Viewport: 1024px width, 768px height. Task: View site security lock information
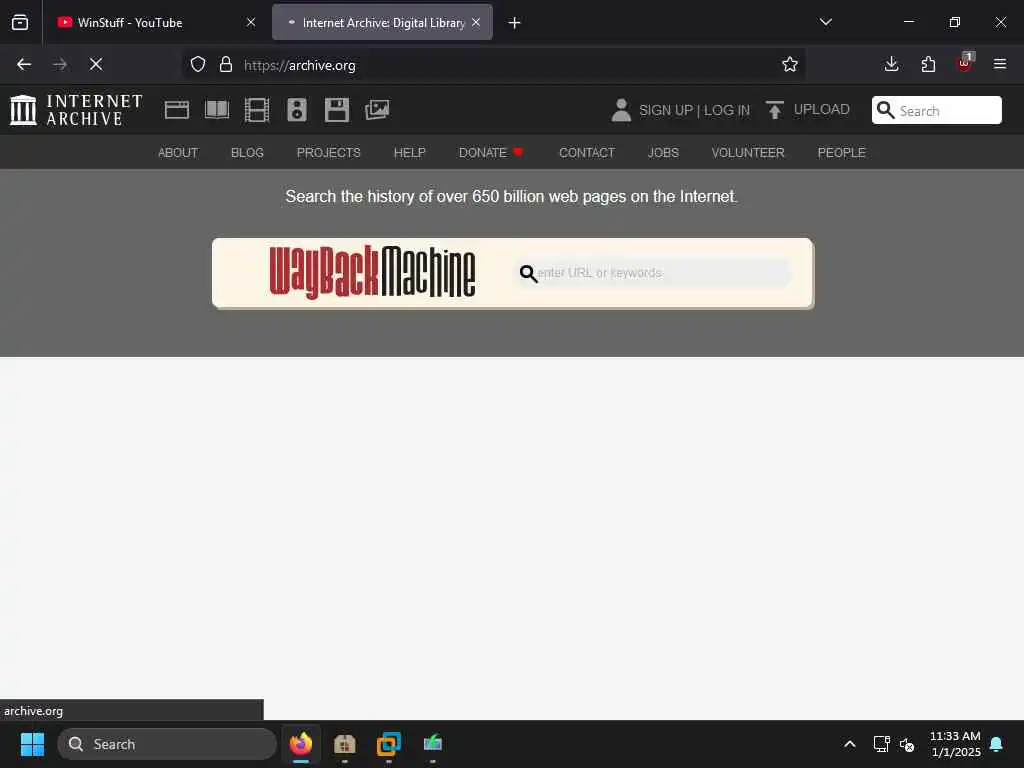click(x=226, y=65)
